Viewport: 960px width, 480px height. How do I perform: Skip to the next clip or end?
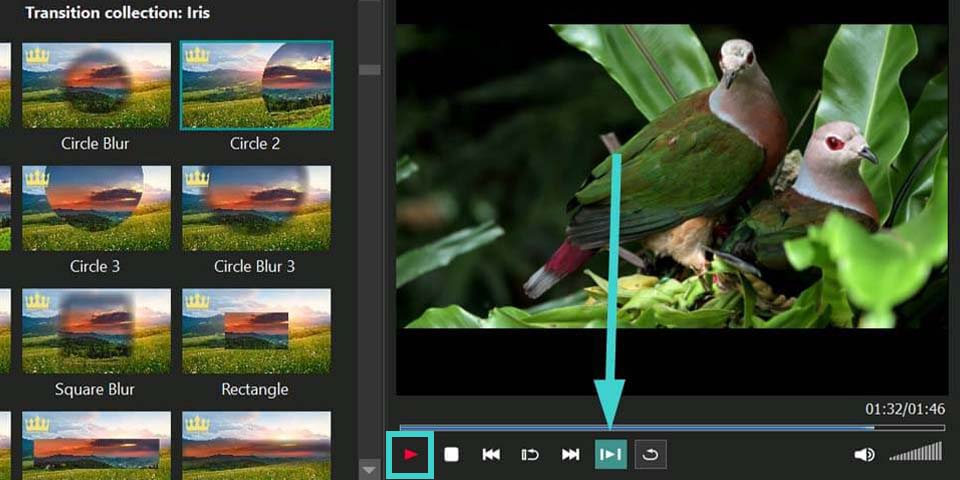[x=570, y=454]
